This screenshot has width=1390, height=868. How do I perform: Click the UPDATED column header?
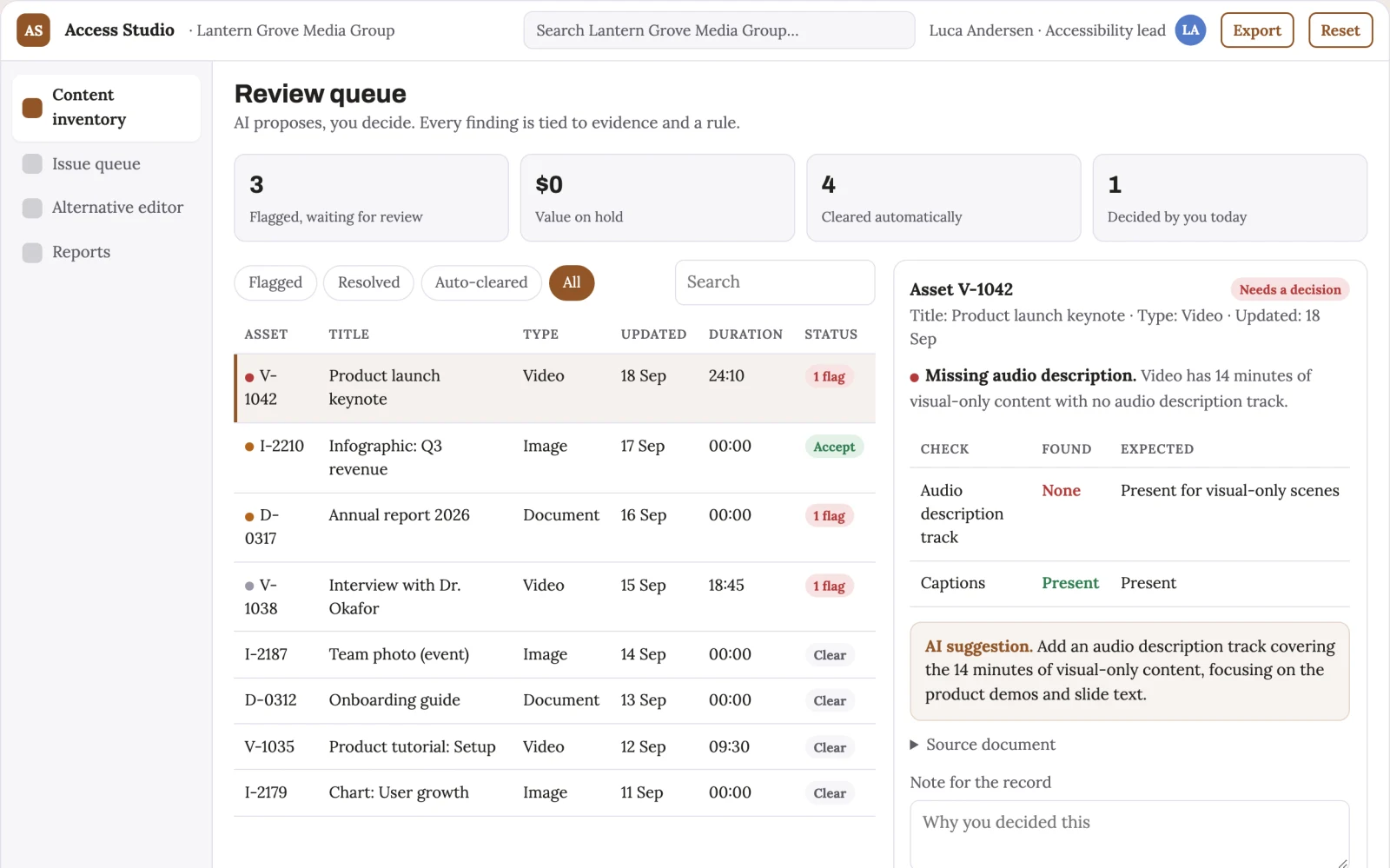[x=653, y=335]
